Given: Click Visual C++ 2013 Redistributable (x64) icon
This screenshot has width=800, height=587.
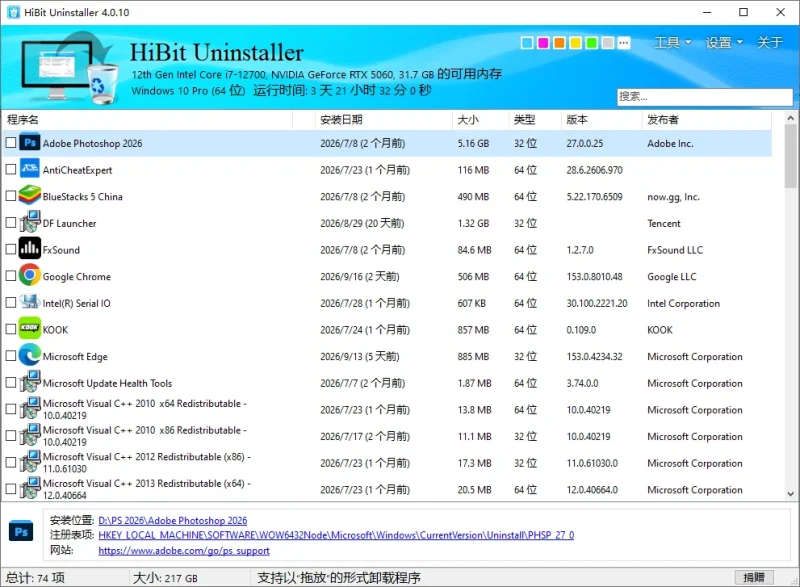Looking at the screenshot, I should [30, 488].
